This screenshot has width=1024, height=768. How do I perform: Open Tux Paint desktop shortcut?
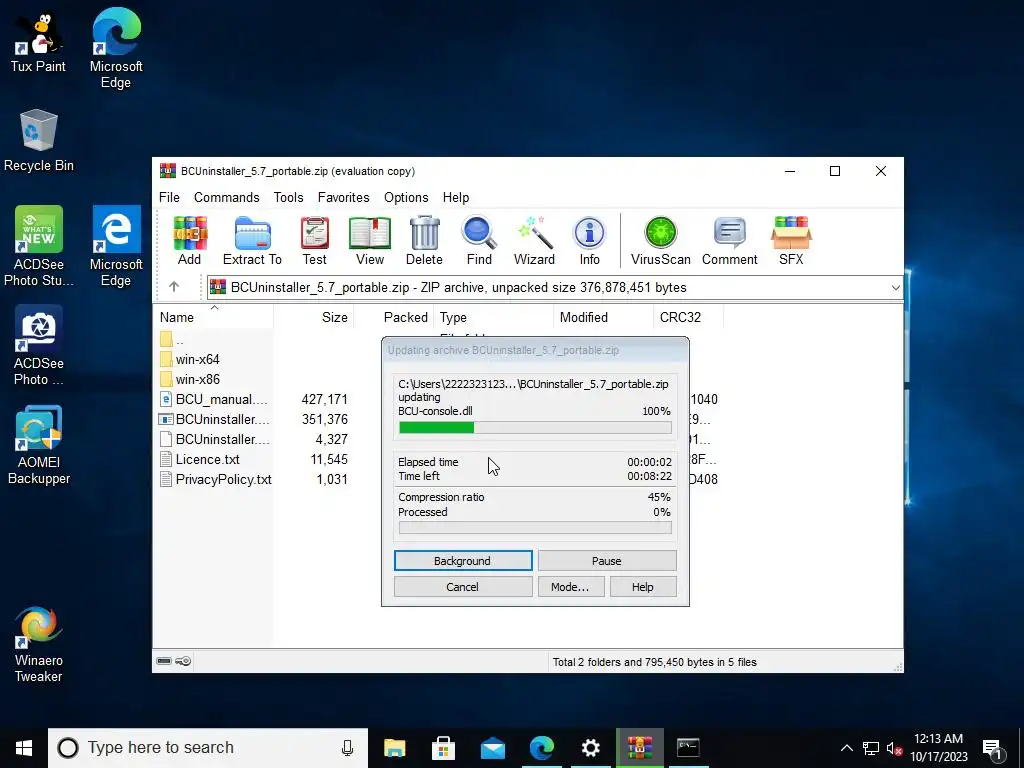[x=38, y=42]
